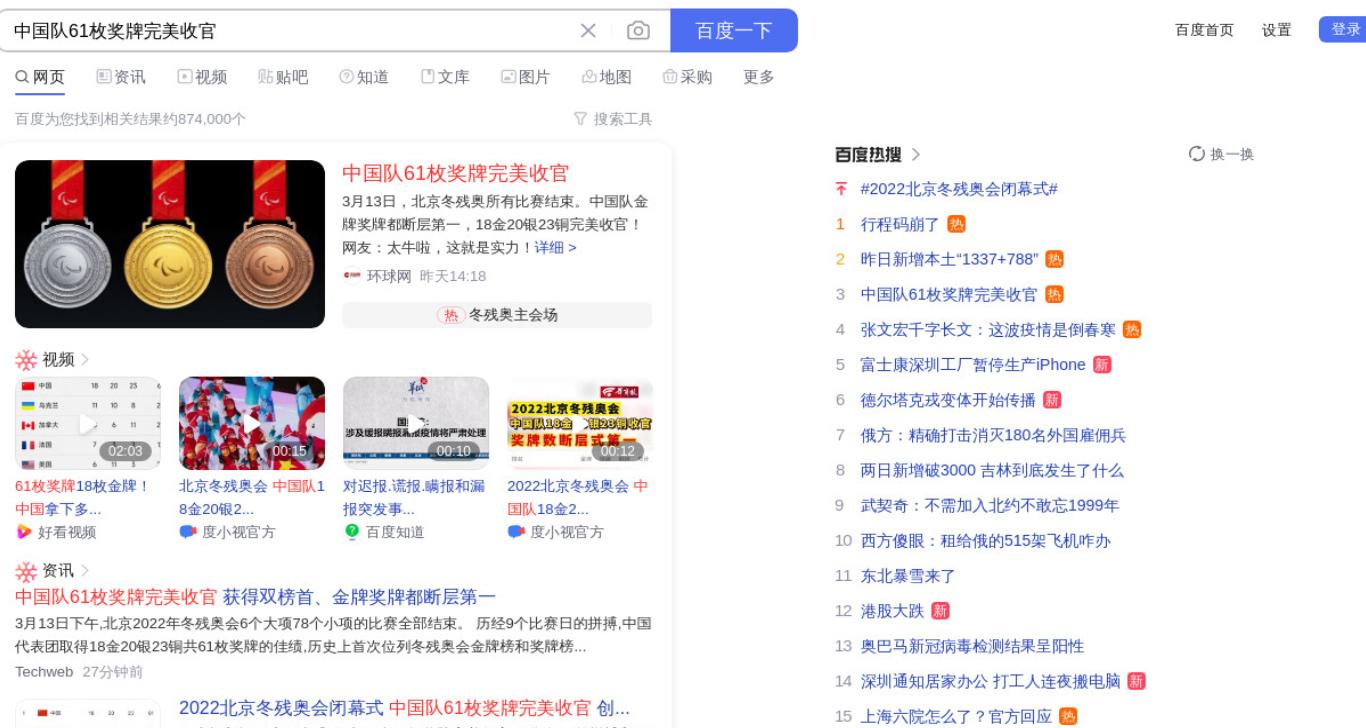Image resolution: width=1366 pixels, height=728 pixels.
Task: Switch to the 视频 tab
Action: (x=202, y=77)
